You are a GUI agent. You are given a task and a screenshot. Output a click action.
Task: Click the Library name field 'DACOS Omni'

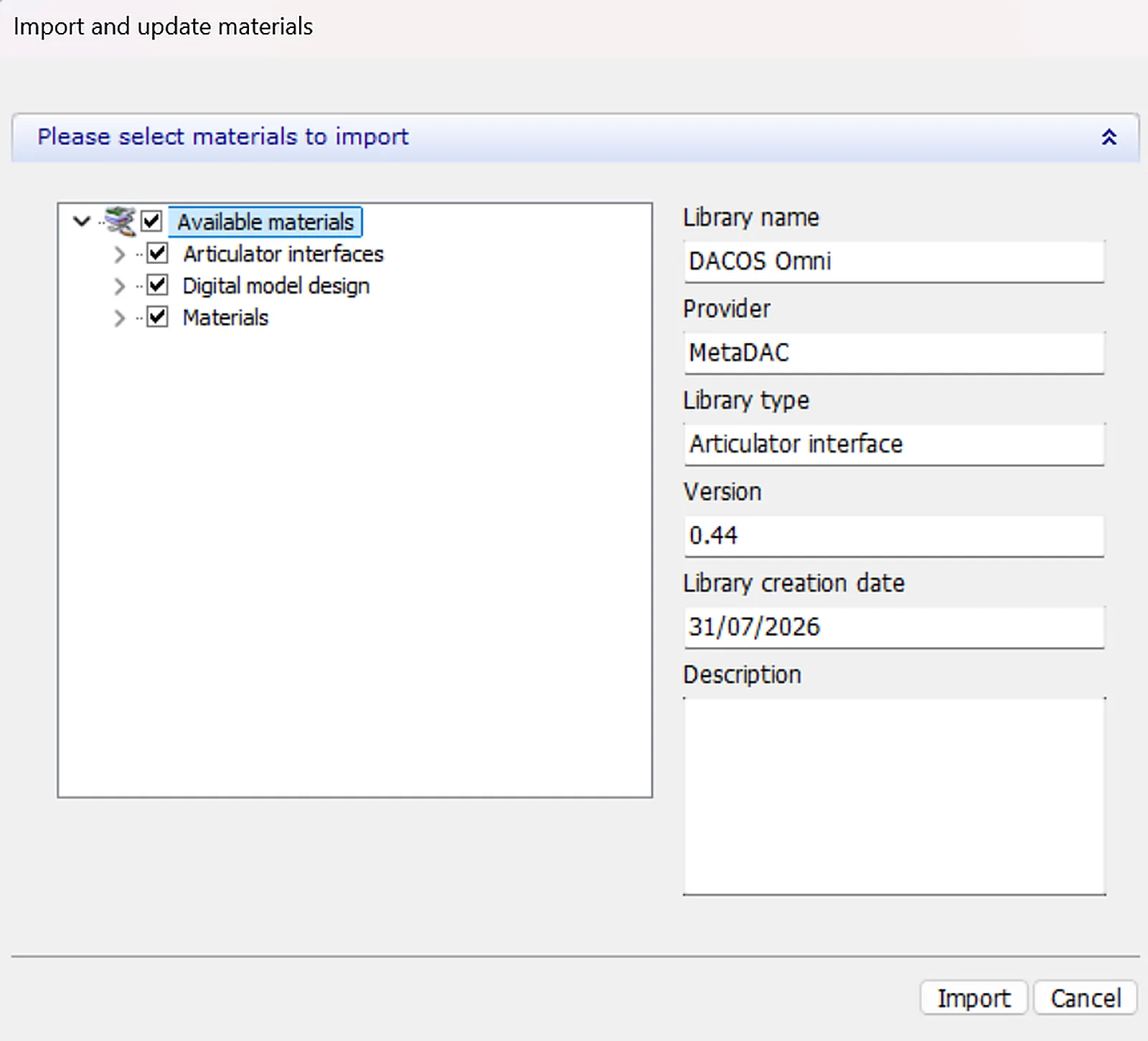pyautogui.click(x=894, y=261)
